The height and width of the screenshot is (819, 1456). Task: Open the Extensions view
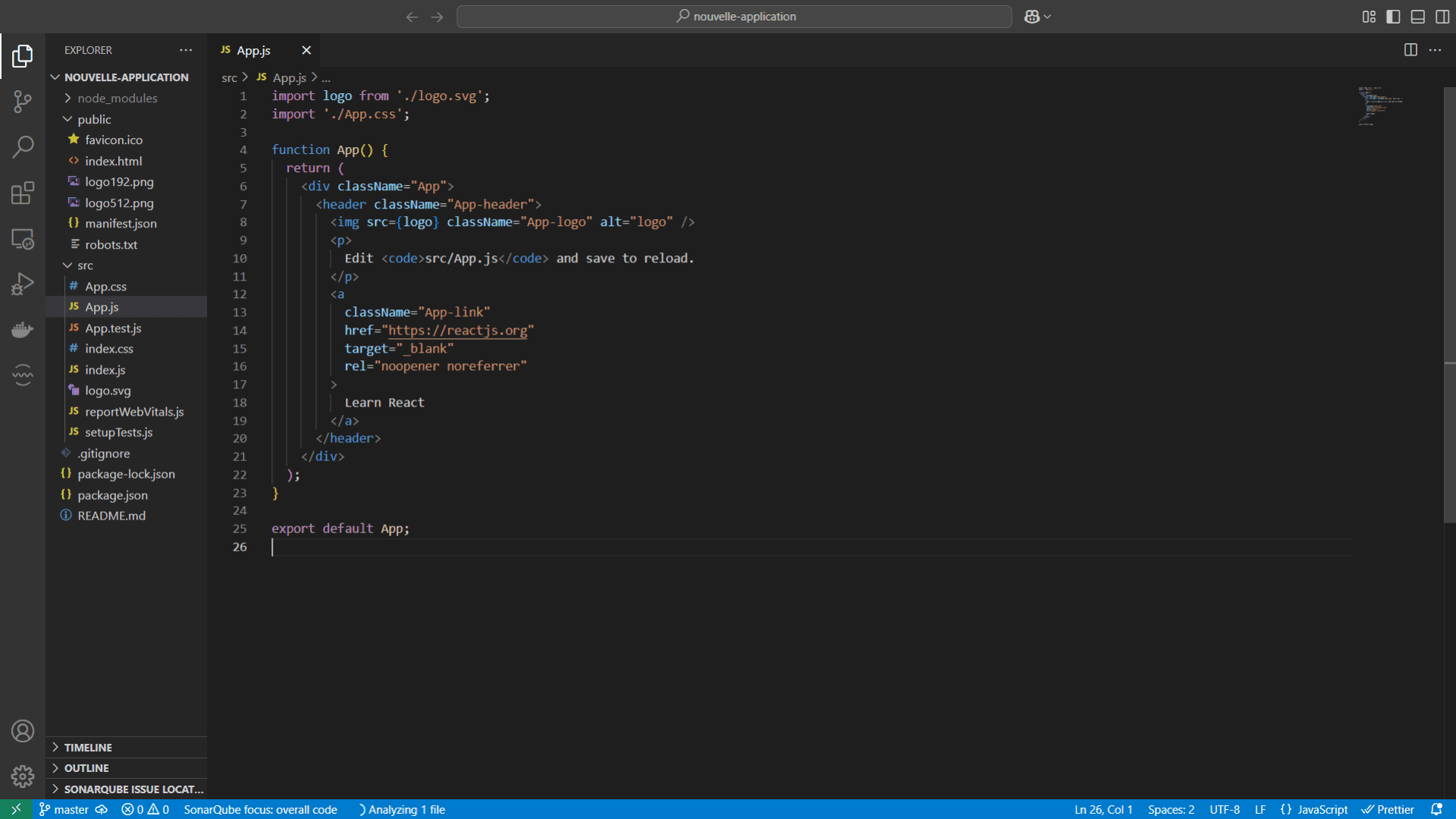(x=23, y=193)
